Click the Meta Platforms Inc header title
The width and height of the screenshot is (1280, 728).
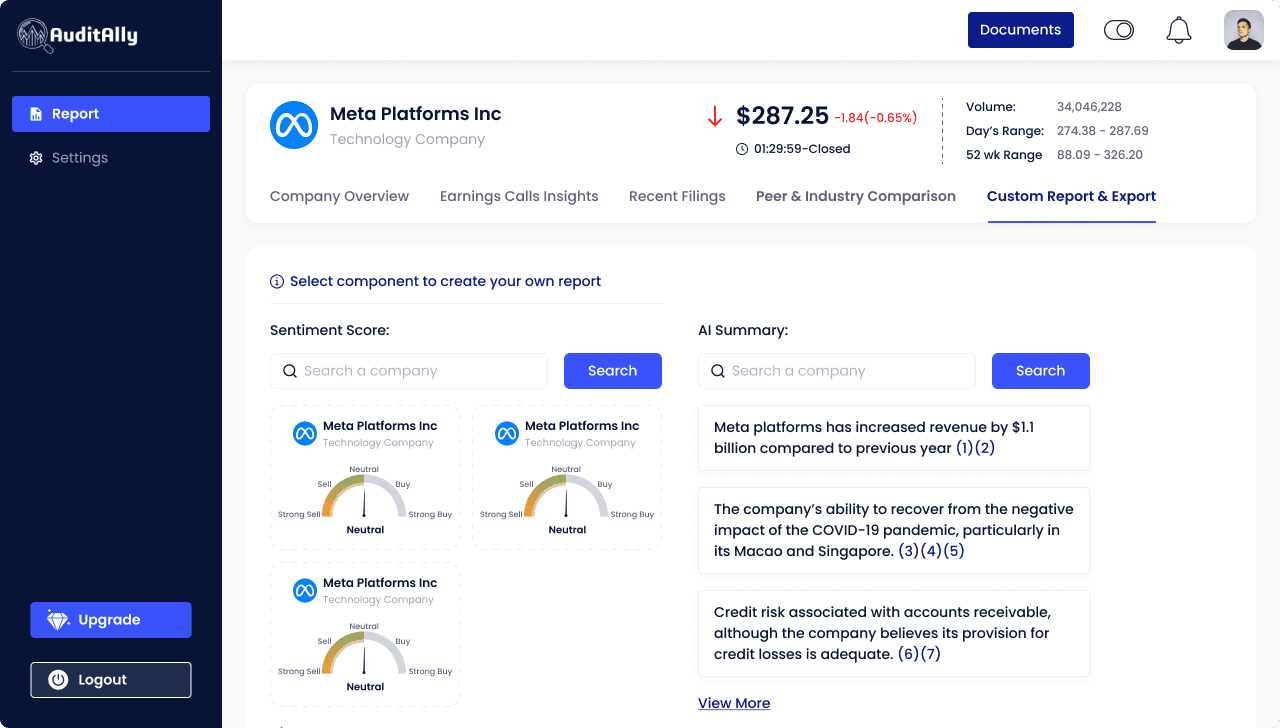click(x=416, y=114)
